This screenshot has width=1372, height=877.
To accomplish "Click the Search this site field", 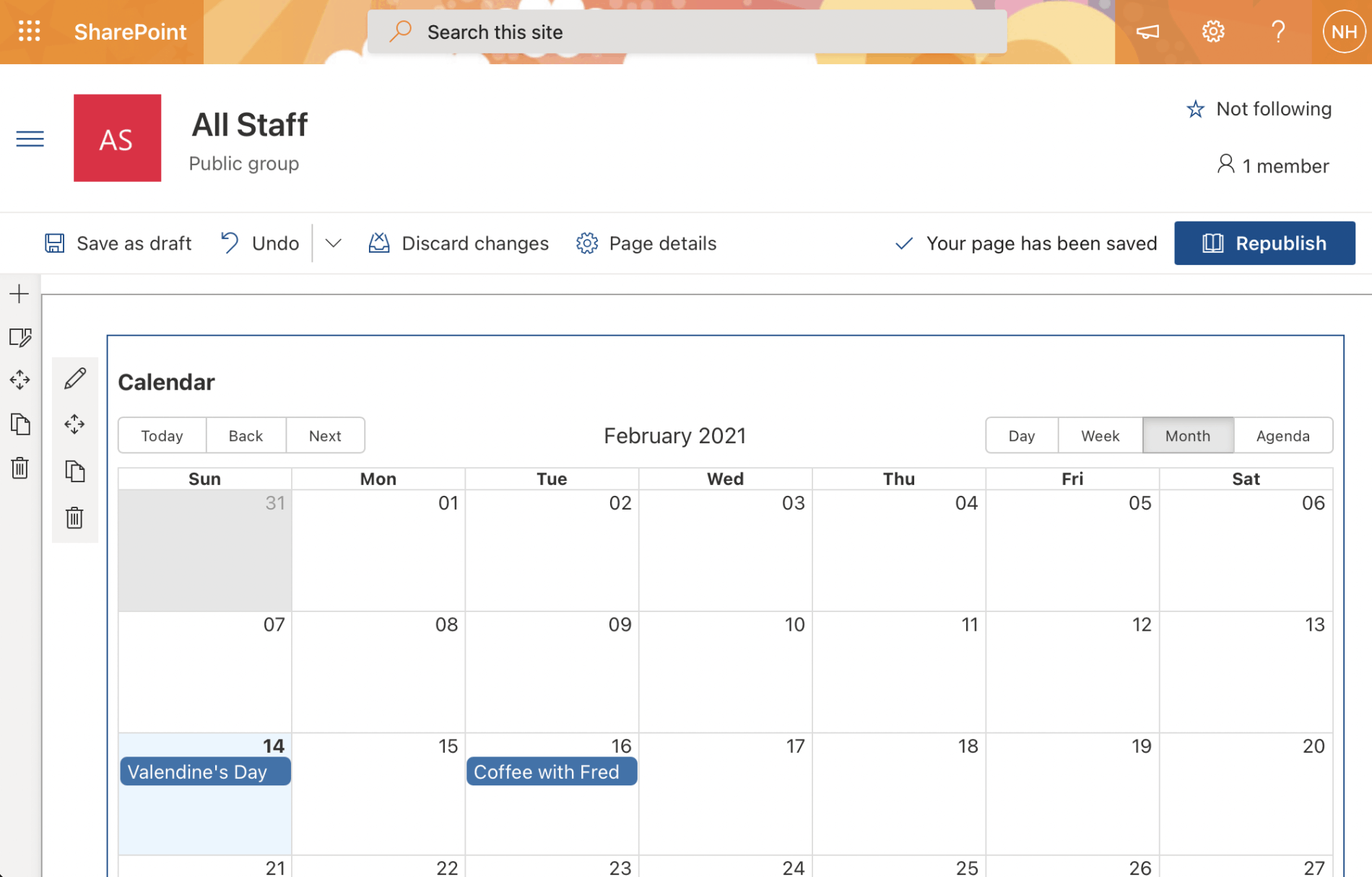I will (686, 32).
